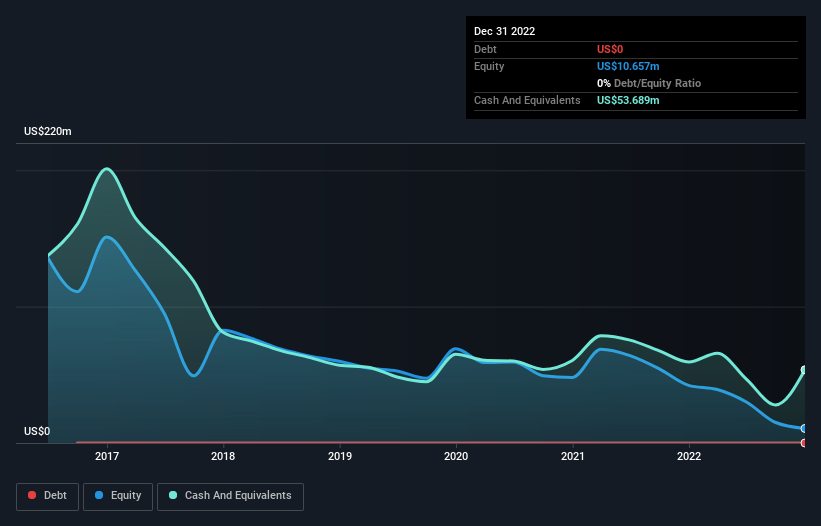821x526 pixels.
Task: Select teal Cash data point at chart end
Action: [x=804, y=370]
